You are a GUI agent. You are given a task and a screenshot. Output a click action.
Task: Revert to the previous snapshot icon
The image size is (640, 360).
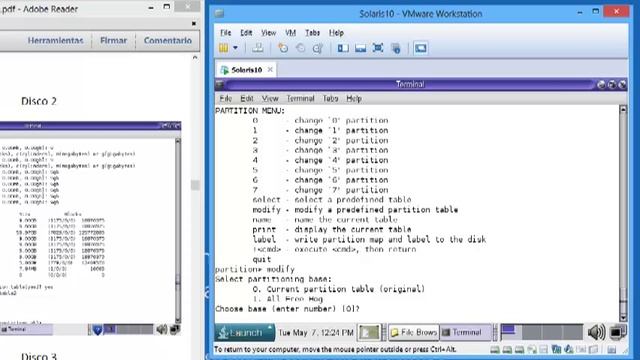300,48
